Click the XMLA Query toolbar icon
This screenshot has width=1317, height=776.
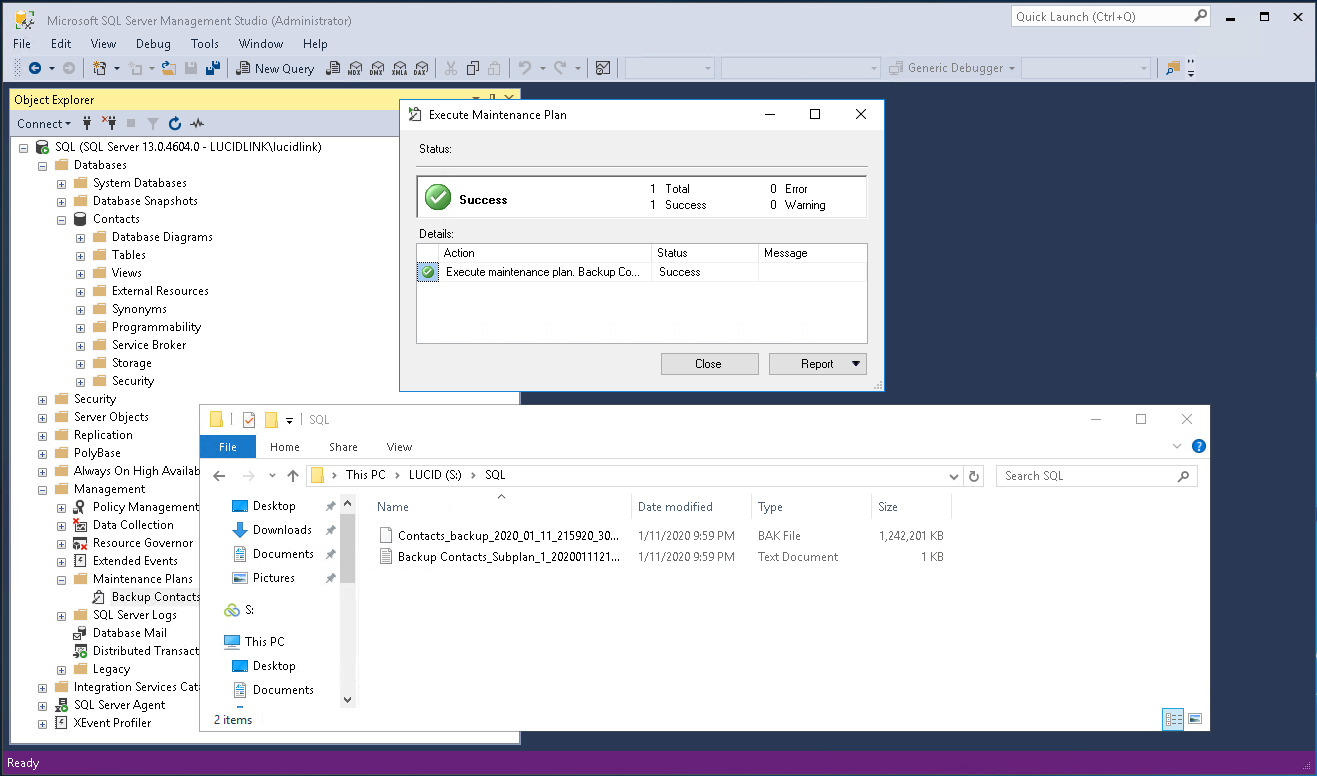(x=399, y=68)
